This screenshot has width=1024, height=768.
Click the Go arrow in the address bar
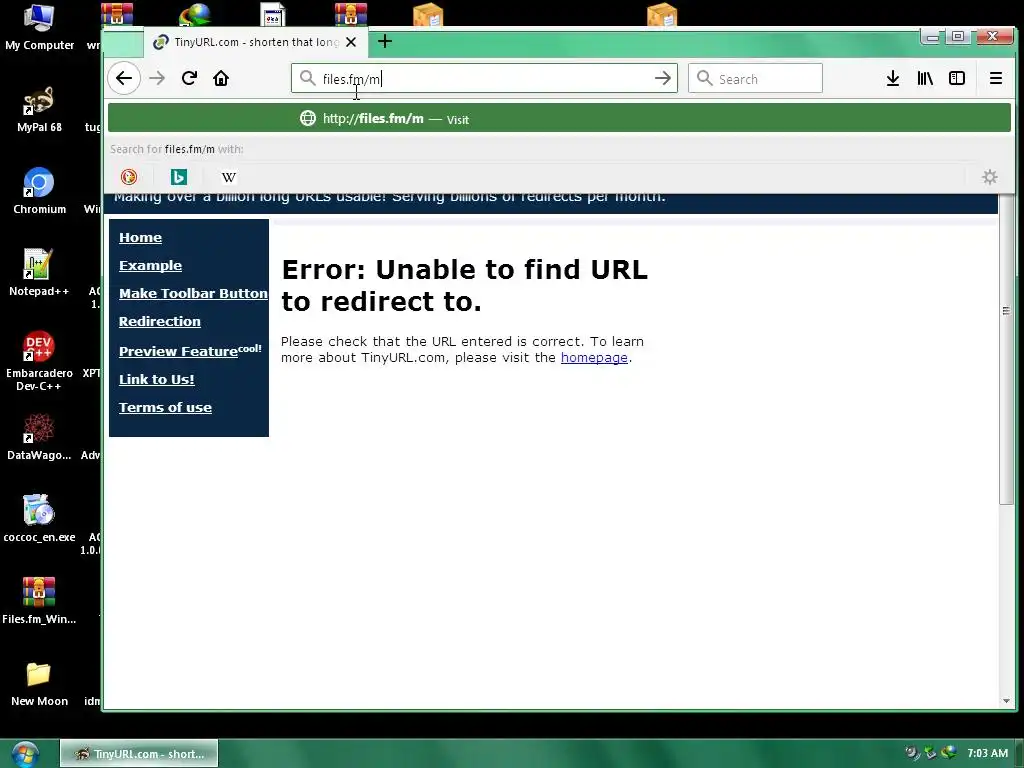coord(663,78)
